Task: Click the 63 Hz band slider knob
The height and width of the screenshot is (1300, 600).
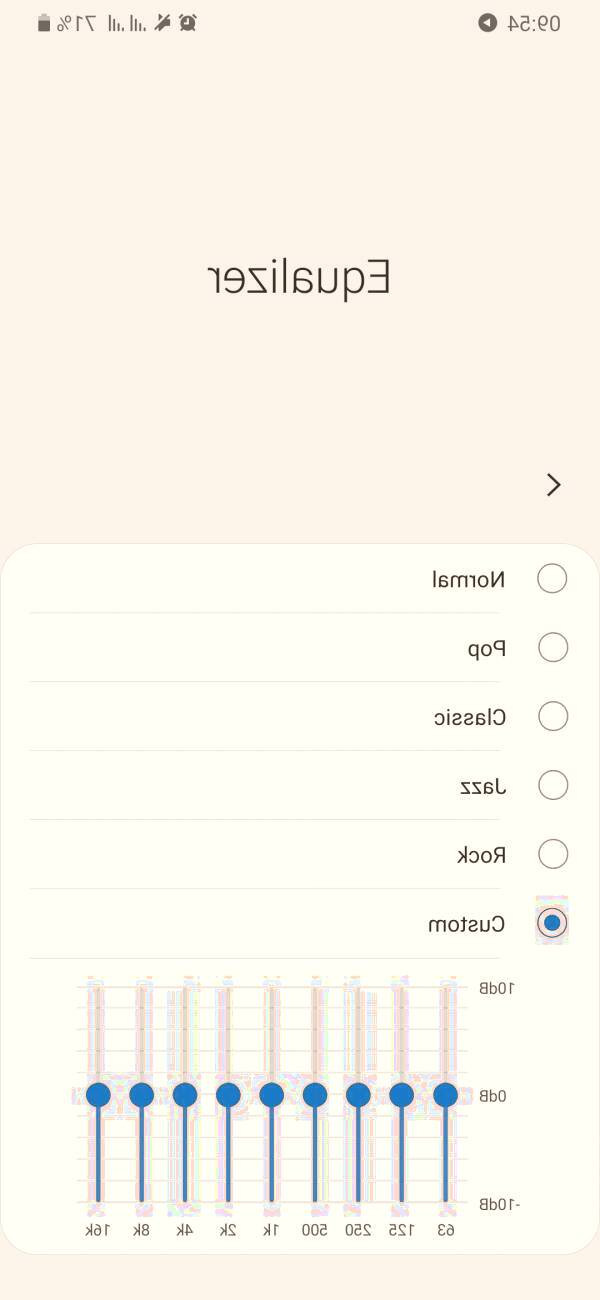Action: 445,1095
